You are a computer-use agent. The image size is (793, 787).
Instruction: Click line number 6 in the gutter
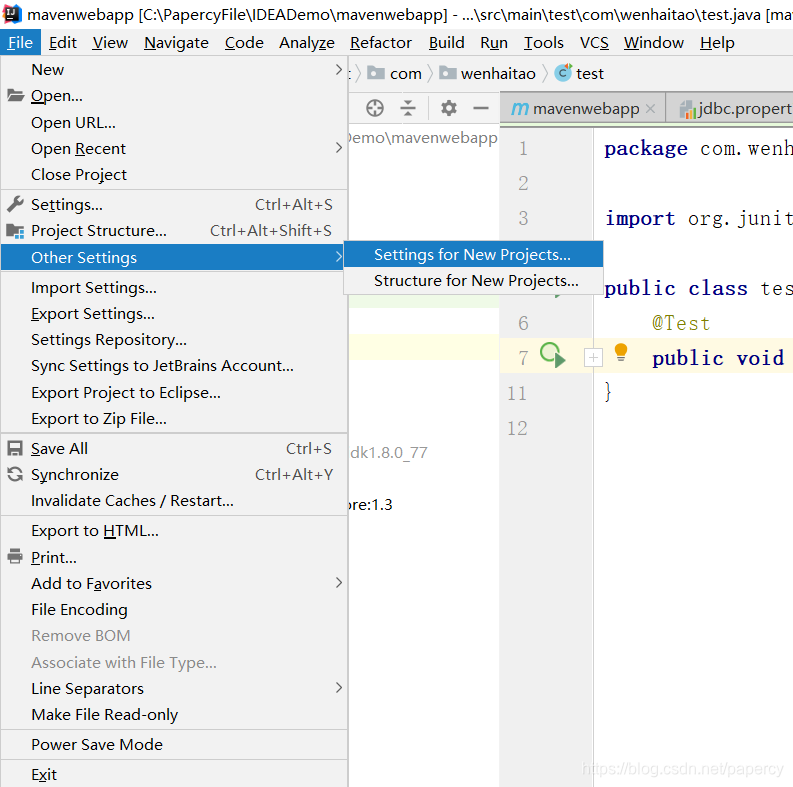coord(523,323)
